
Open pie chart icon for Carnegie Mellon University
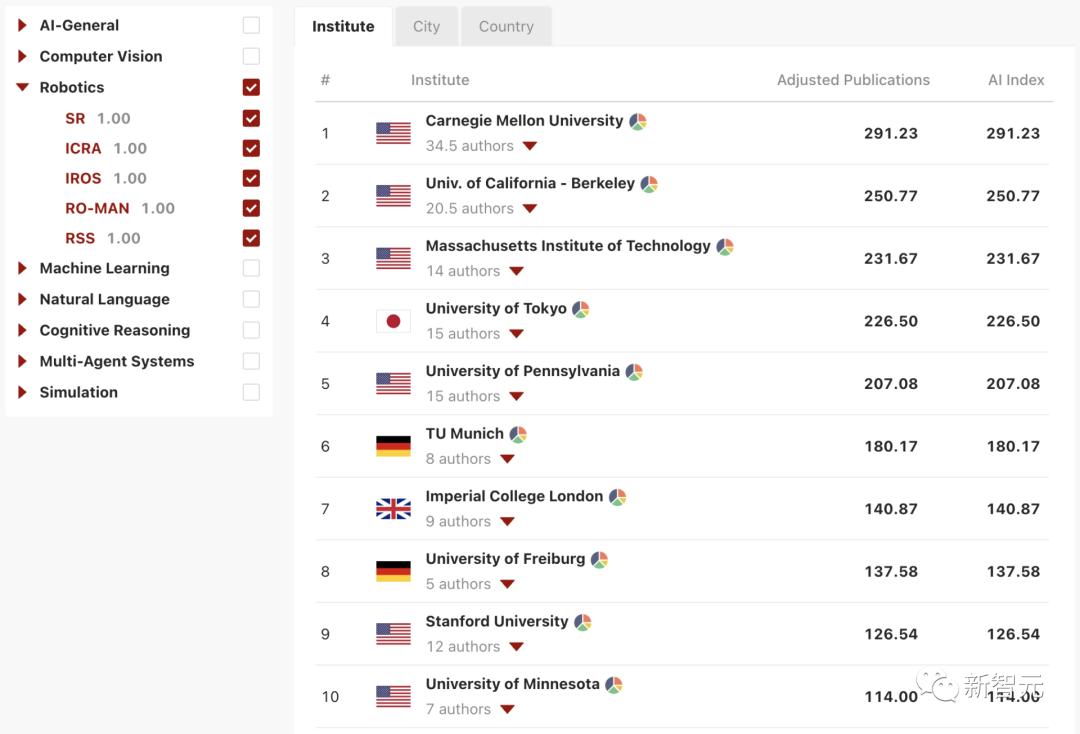coord(638,122)
